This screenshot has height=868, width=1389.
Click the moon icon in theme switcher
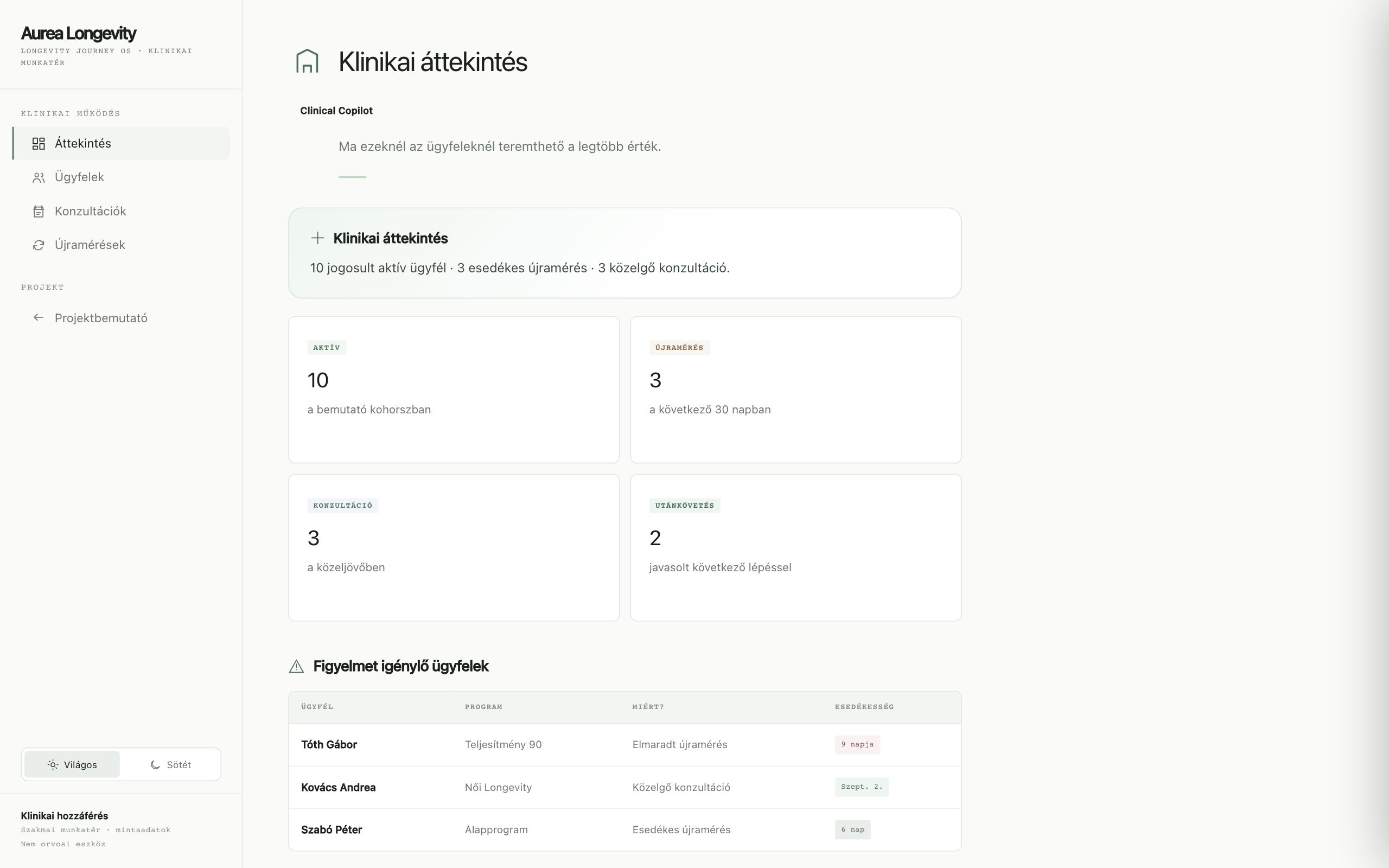click(155, 765)
